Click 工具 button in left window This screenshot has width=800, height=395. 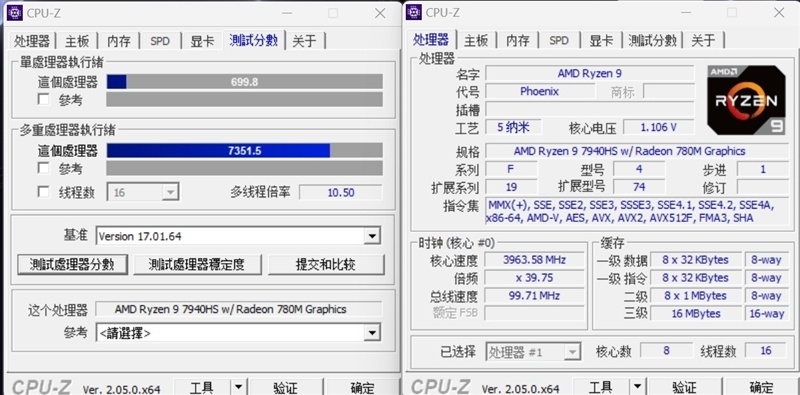[x=202, y=387]
